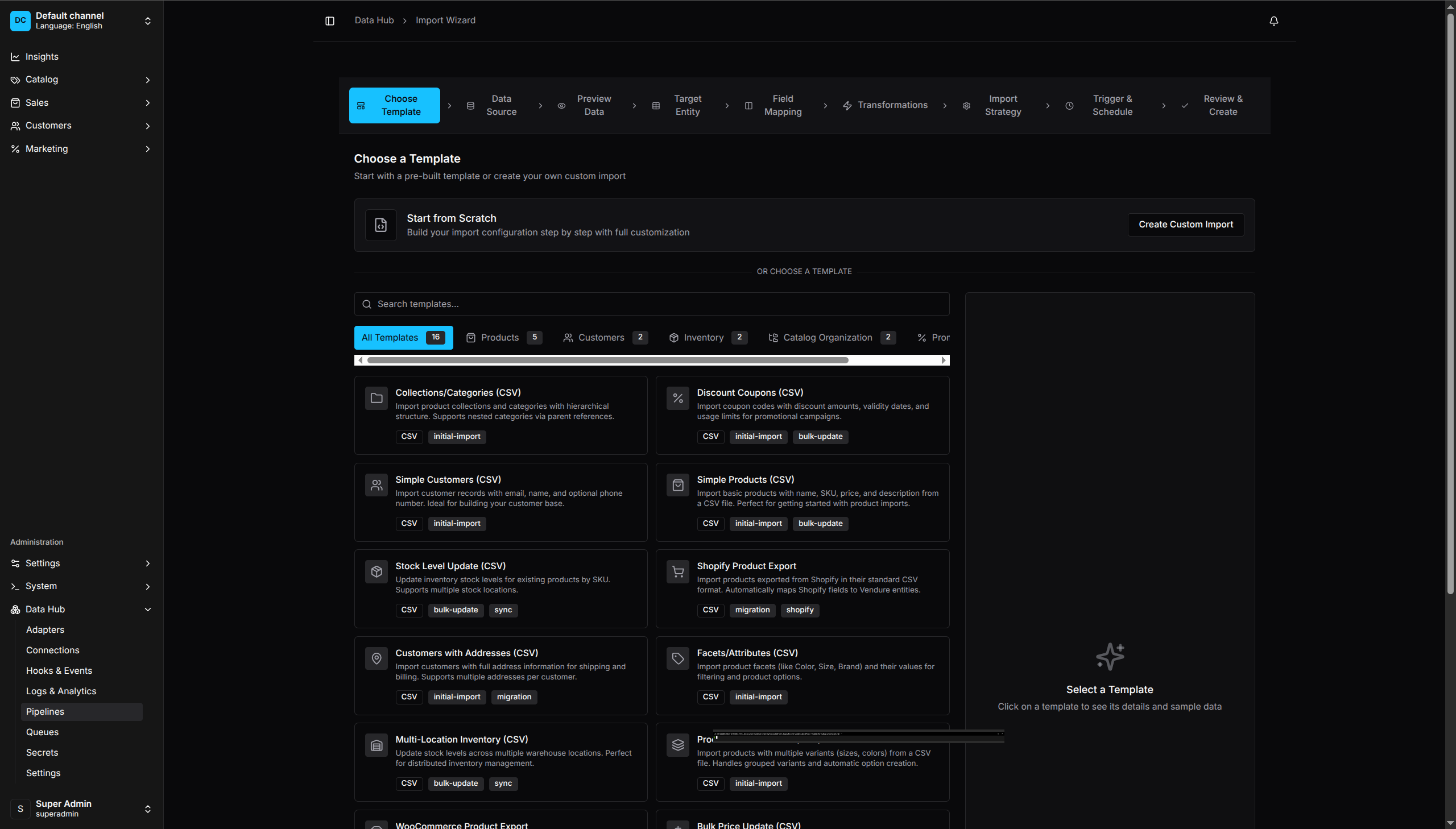This screenshot has height=829, width=1456.
Task: Click the notification bell icon
Action: [x=1273, y=21]
